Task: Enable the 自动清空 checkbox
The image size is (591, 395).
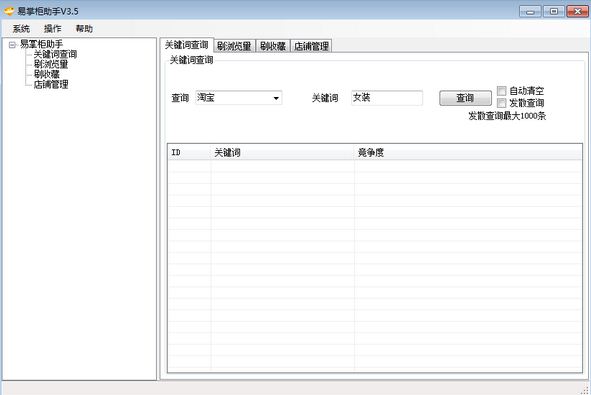Action: coord(501,91)
